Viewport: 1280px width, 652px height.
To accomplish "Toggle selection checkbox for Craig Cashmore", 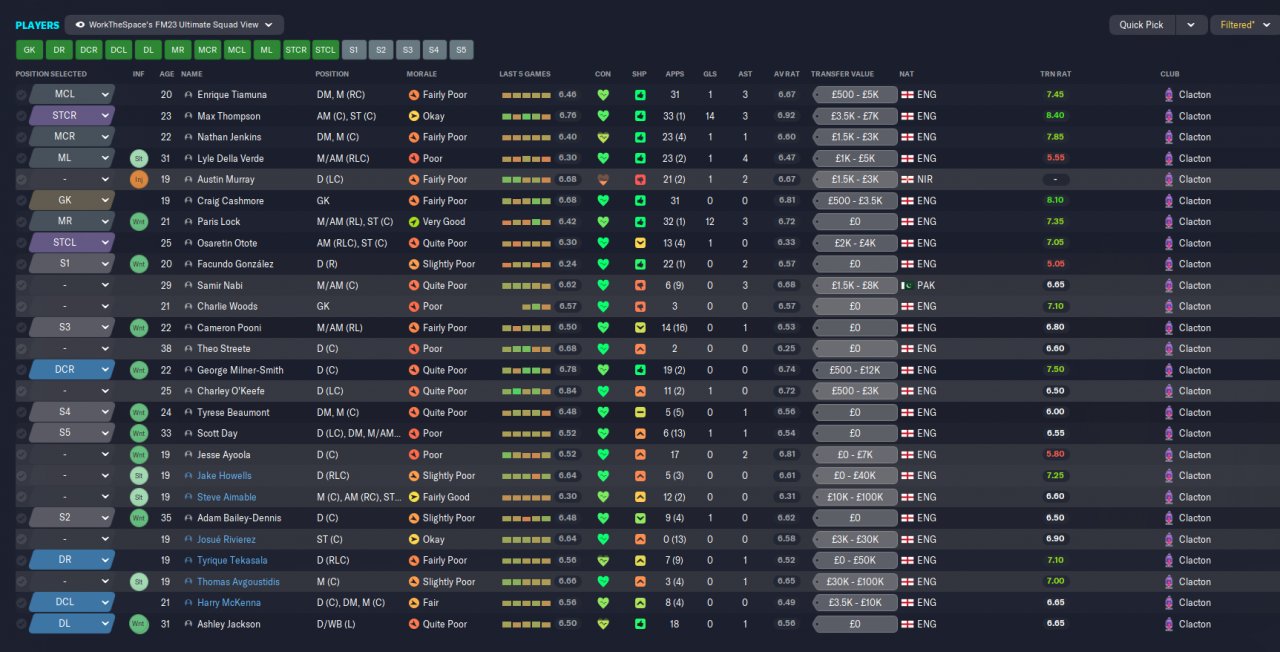I will point(21,201).
